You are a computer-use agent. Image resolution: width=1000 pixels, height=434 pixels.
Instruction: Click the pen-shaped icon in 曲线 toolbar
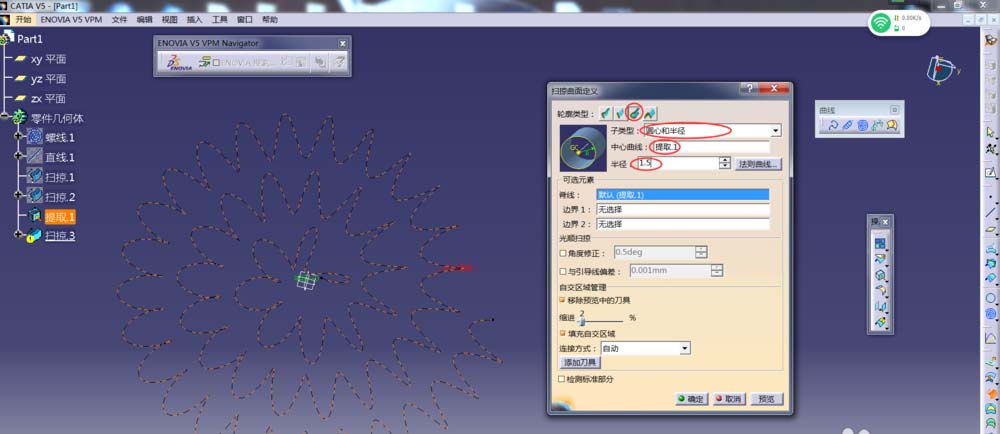(x=847, y=126)
